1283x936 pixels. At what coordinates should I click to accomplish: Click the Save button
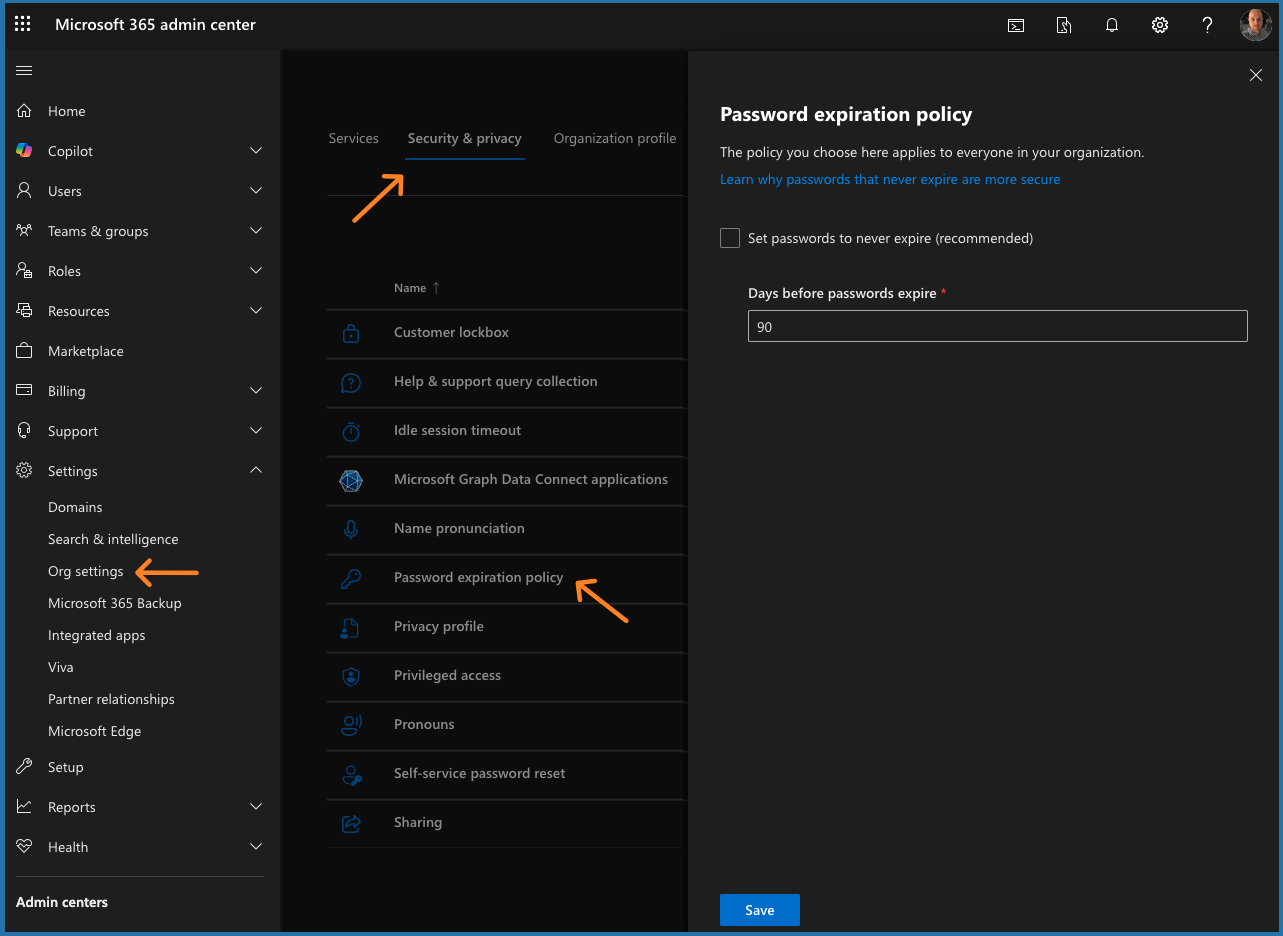pyautogui.click(x=760, y=910)
